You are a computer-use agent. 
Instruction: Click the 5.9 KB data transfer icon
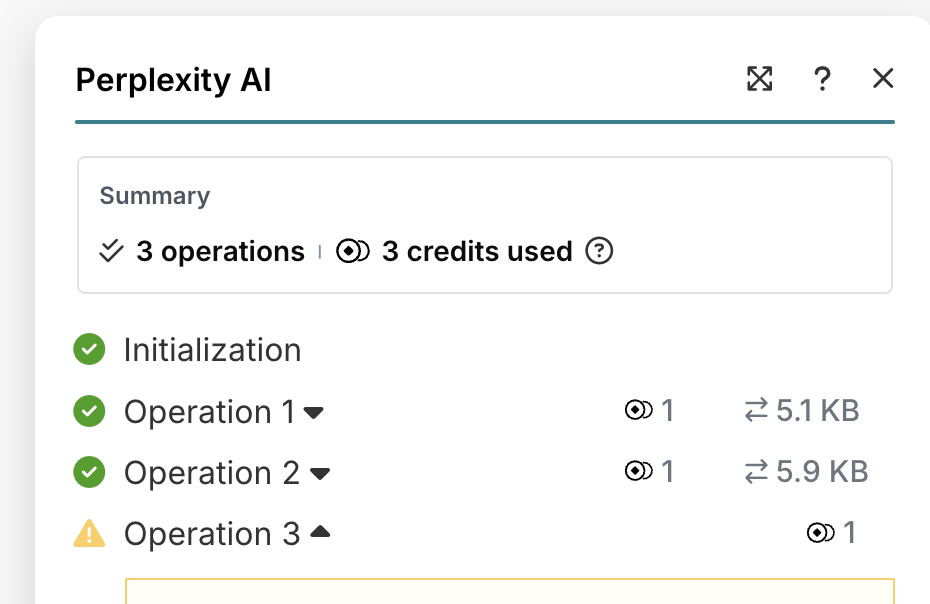pos(756,472)
